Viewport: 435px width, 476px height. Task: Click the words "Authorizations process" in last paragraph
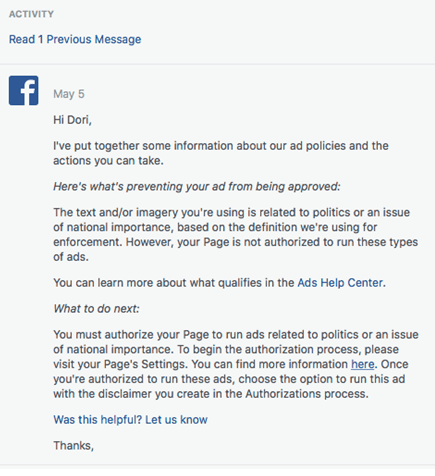coord(307,394)
